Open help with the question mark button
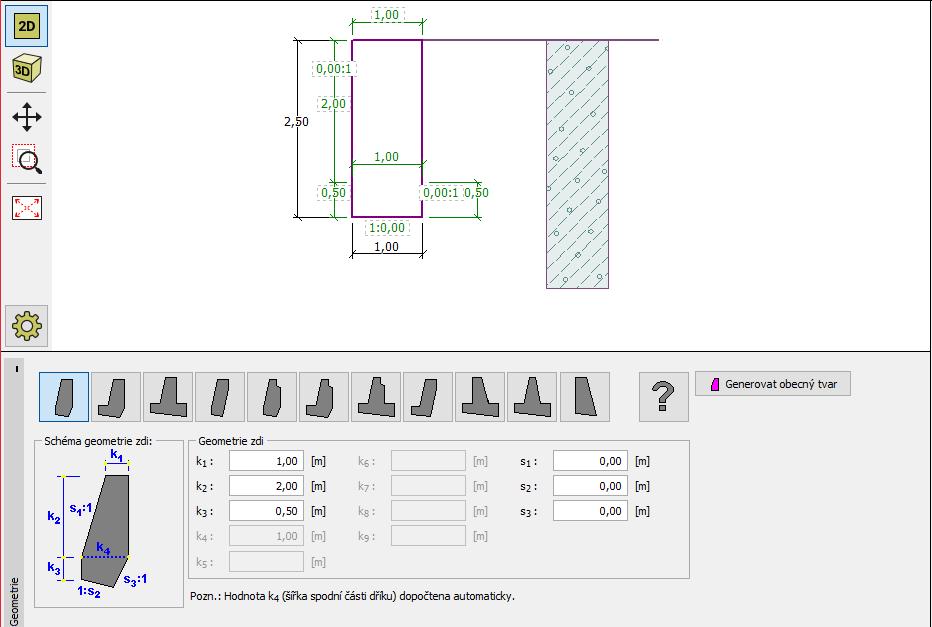This screenshot has width=932, height=627. (x=664, y=397)
